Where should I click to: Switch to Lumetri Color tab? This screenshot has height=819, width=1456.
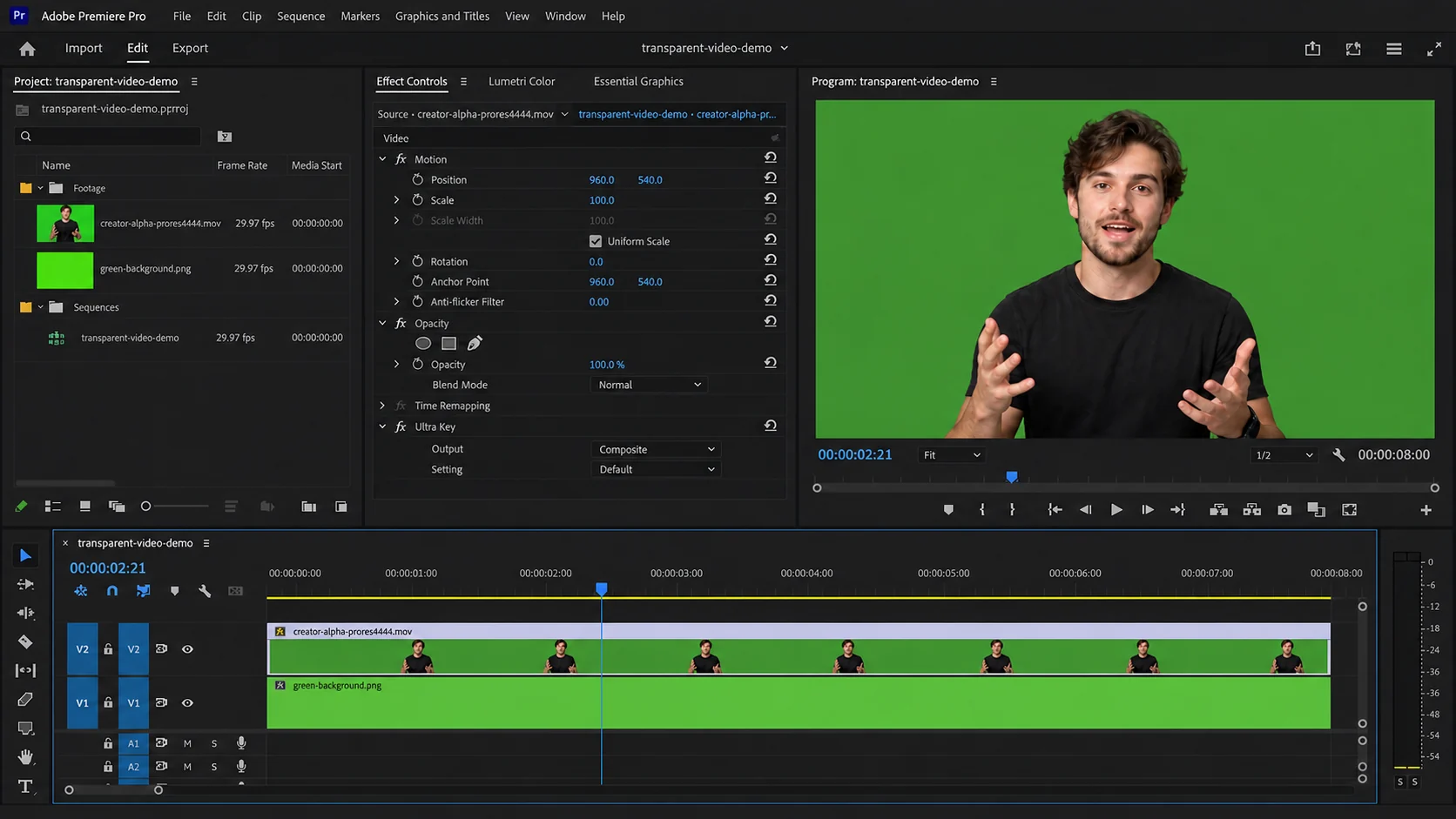tap(522, 81)
